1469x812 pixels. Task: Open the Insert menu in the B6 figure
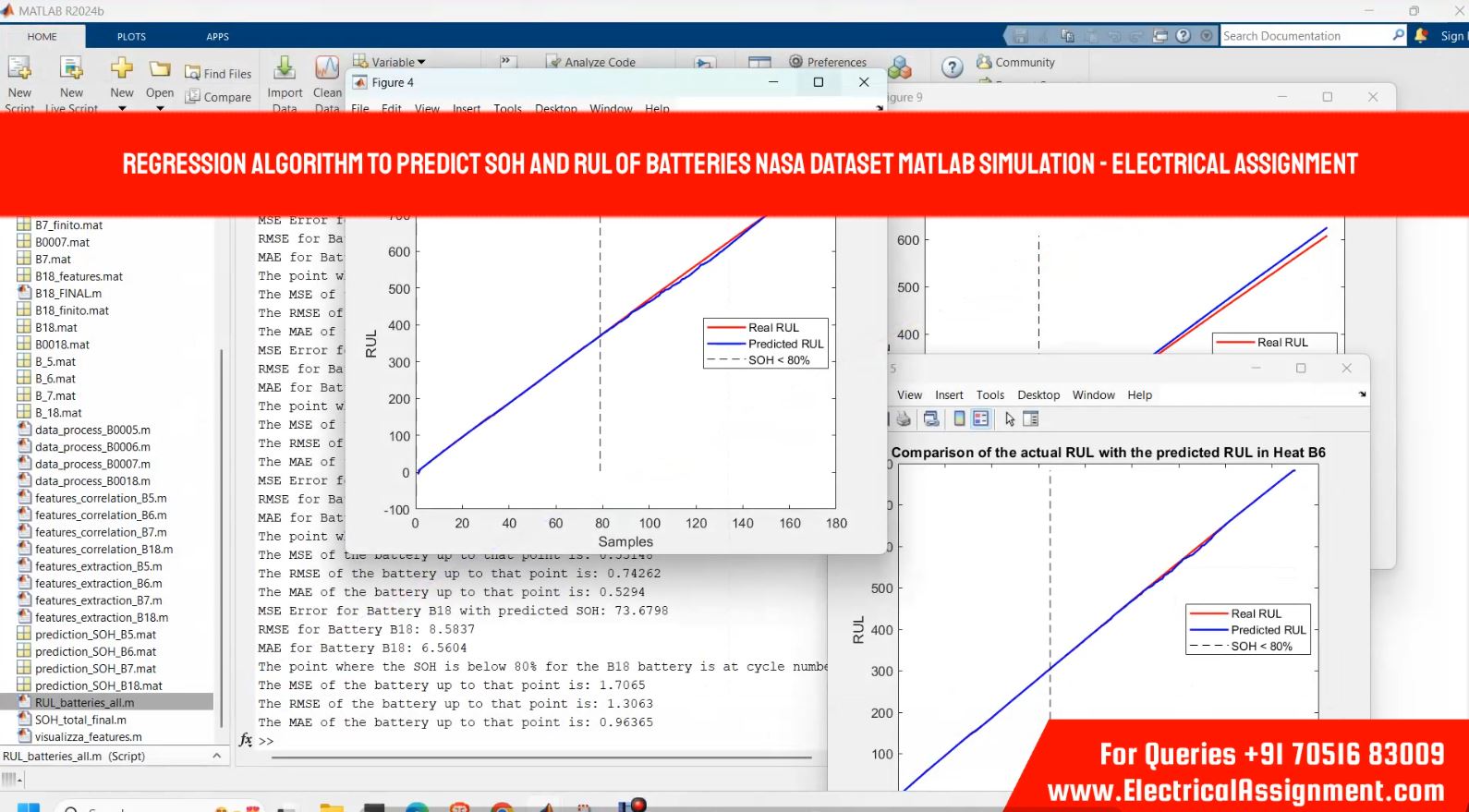click(949, 394)
